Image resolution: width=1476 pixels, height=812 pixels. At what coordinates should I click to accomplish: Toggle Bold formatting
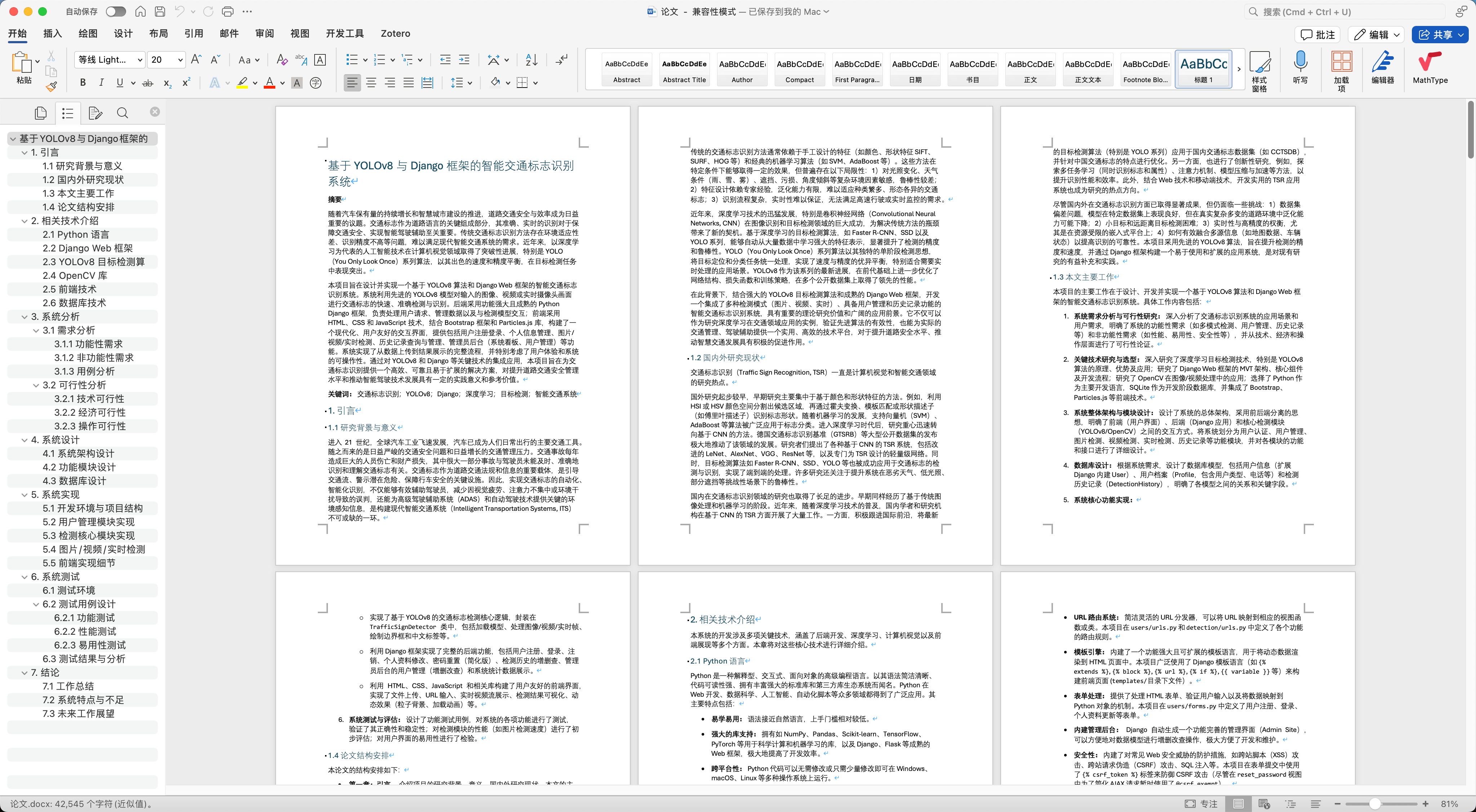click(x=83, y=83)
